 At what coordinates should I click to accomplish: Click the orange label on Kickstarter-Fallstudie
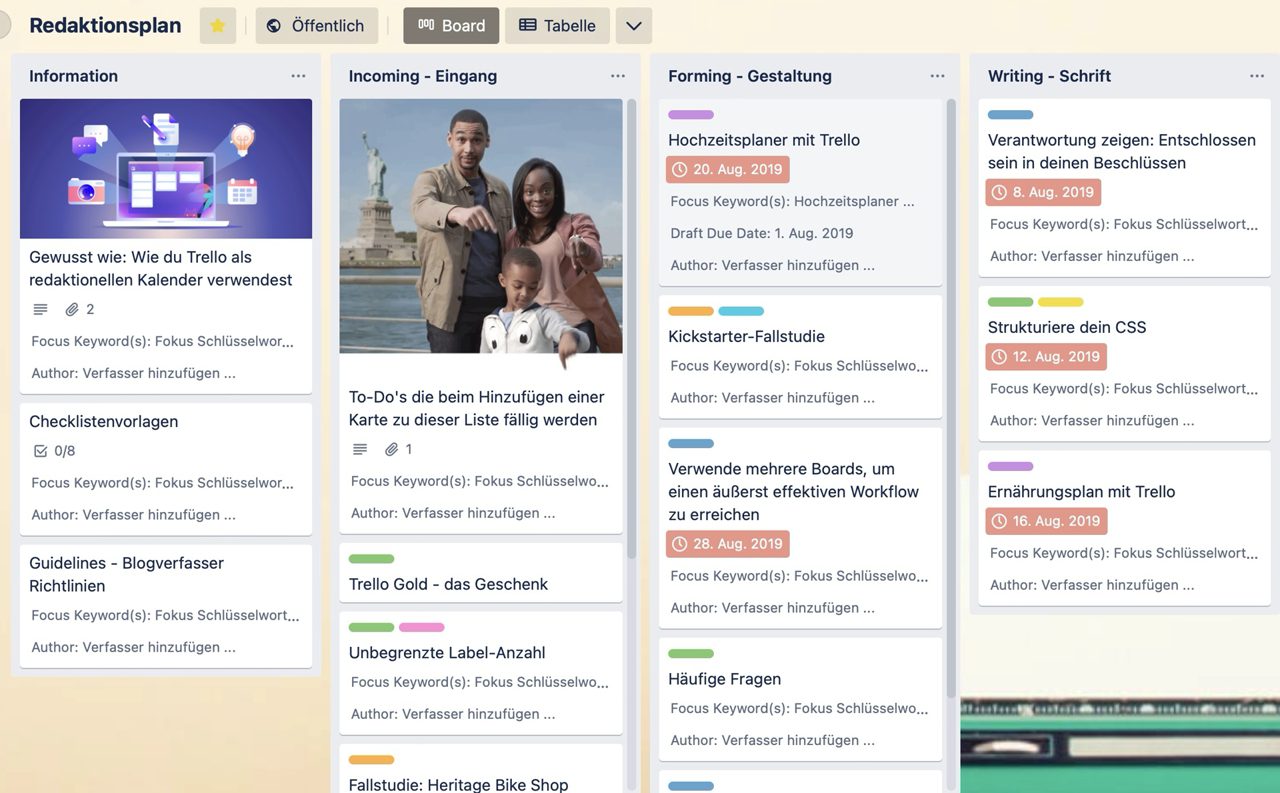tap(691, 311)
